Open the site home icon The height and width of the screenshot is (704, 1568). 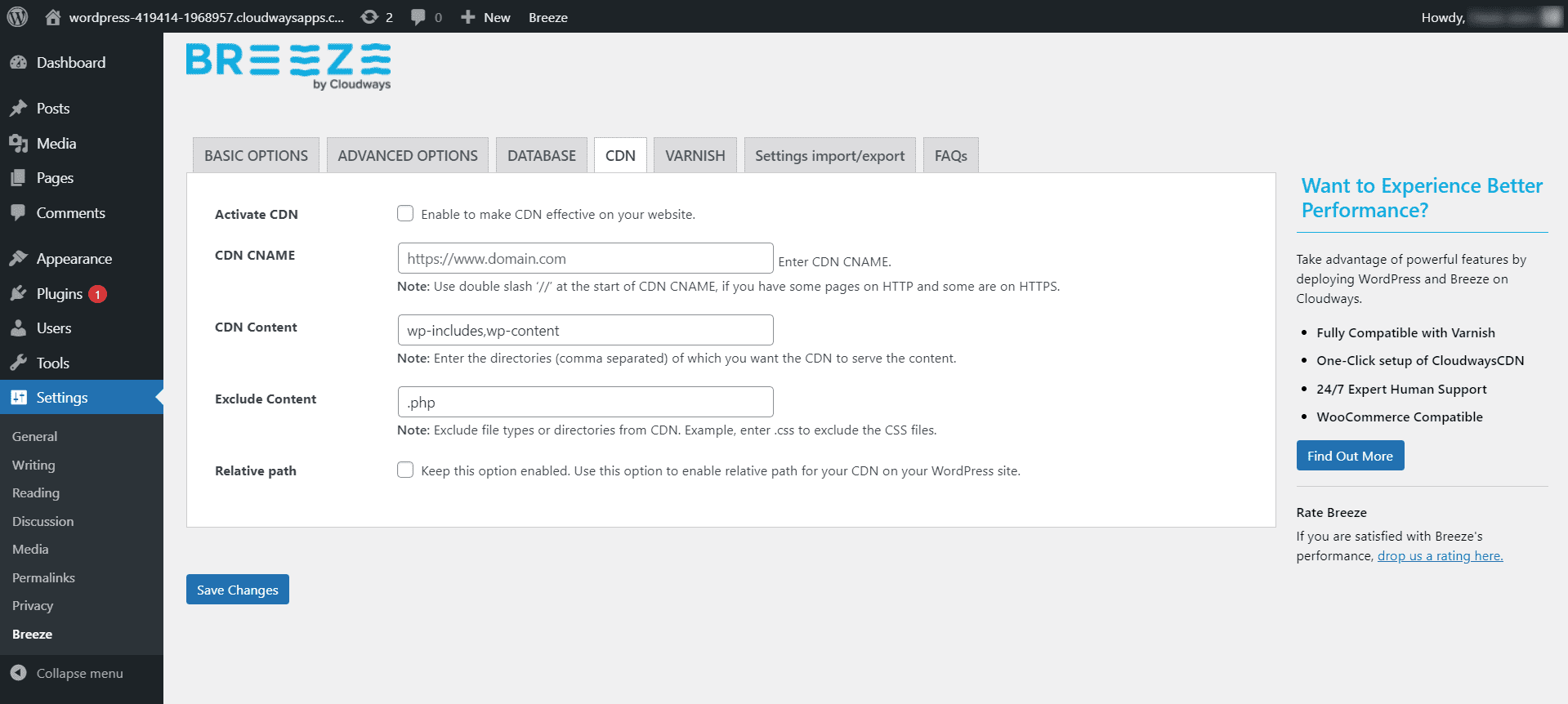pos(53,17)
